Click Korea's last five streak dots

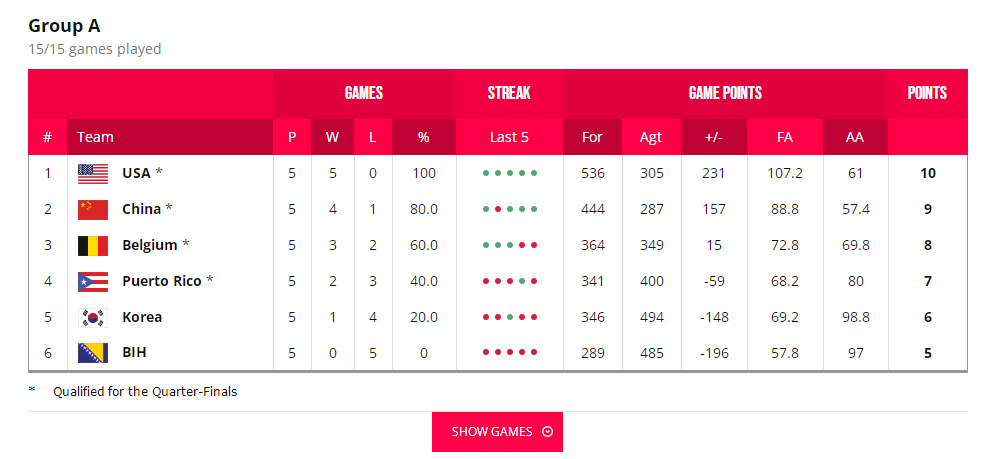pos(509,317)
